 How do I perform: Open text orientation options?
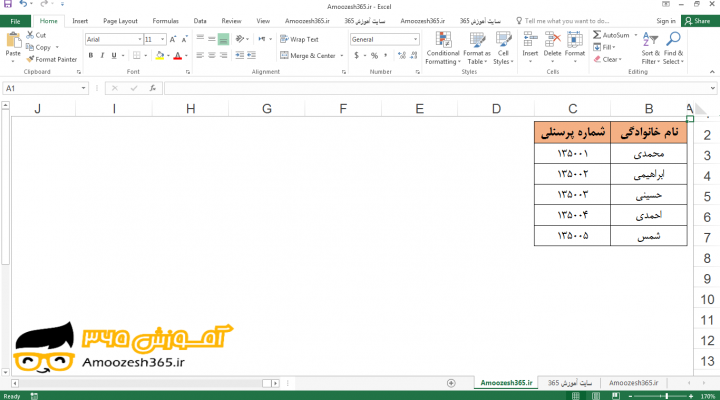pos(240,39)
